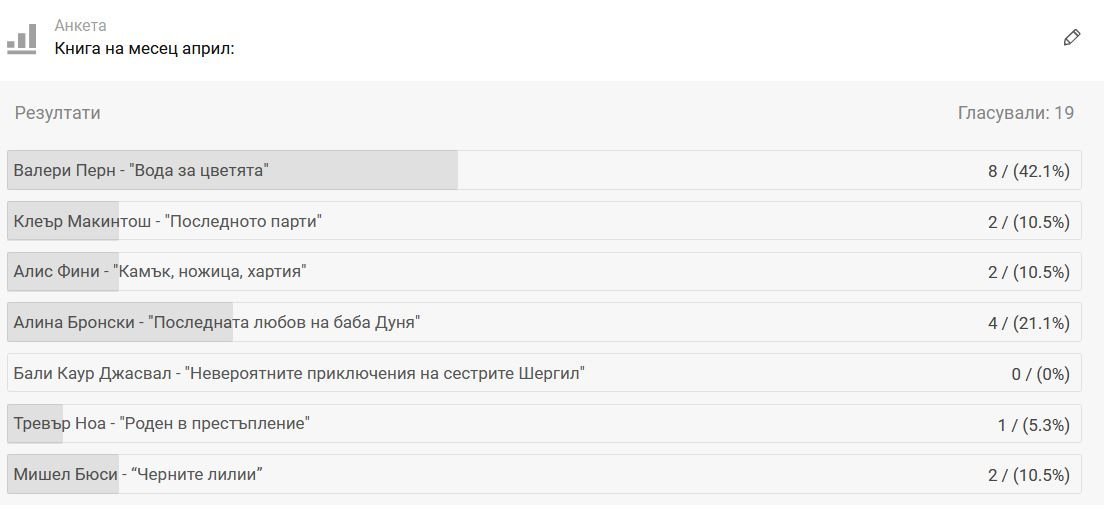Click the "0 / (0%)" vote result

tap(1040, 374)
